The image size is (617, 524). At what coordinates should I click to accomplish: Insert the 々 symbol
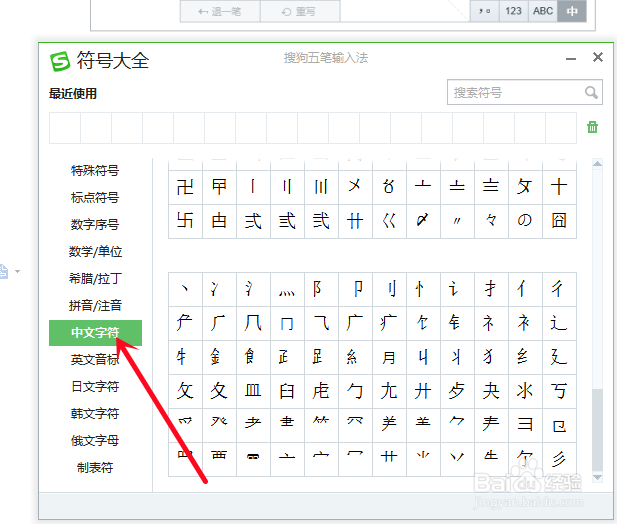(x=491, y=221)
